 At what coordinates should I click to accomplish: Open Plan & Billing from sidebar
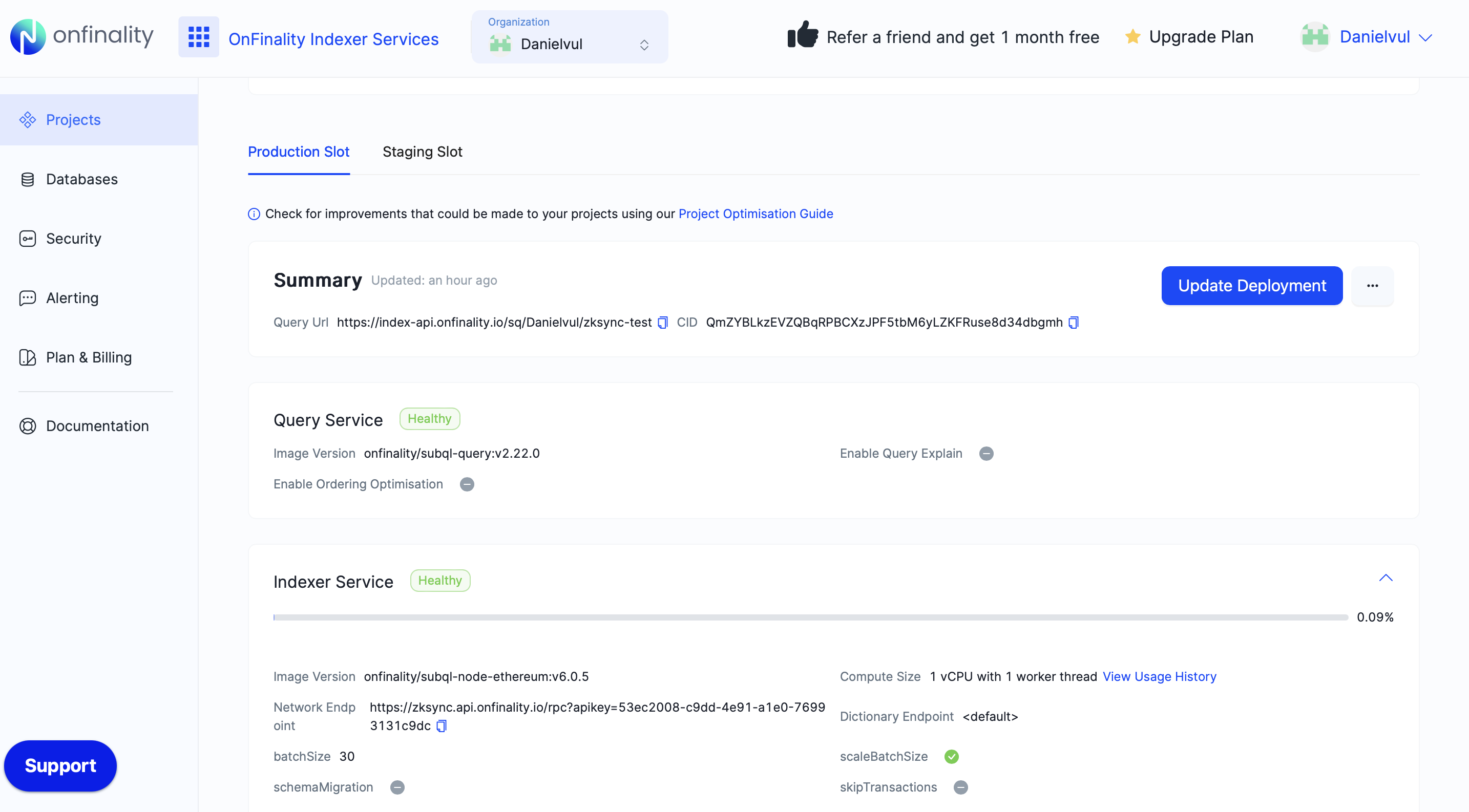(89, 357)
